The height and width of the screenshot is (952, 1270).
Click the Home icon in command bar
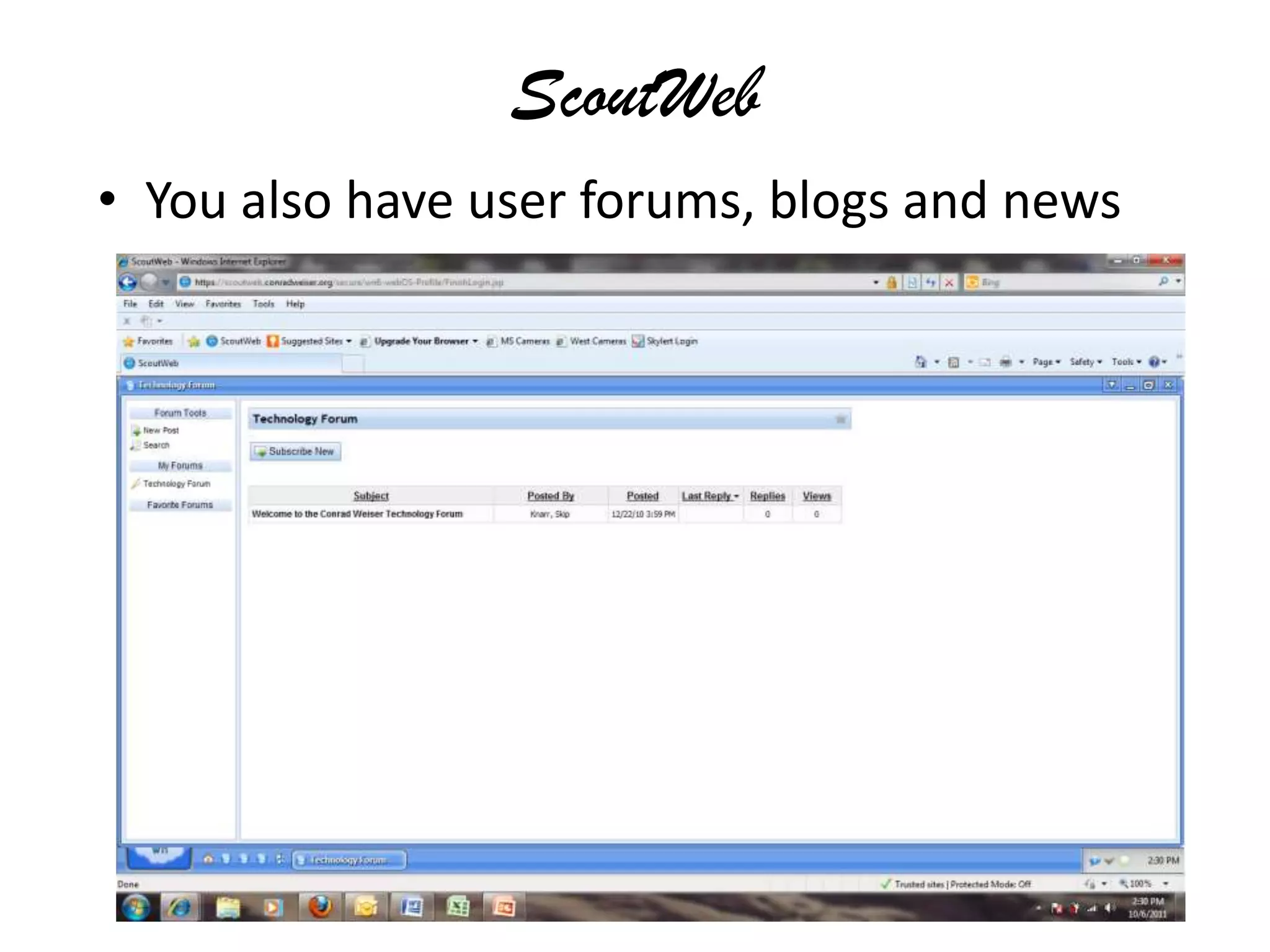point(921,362)
